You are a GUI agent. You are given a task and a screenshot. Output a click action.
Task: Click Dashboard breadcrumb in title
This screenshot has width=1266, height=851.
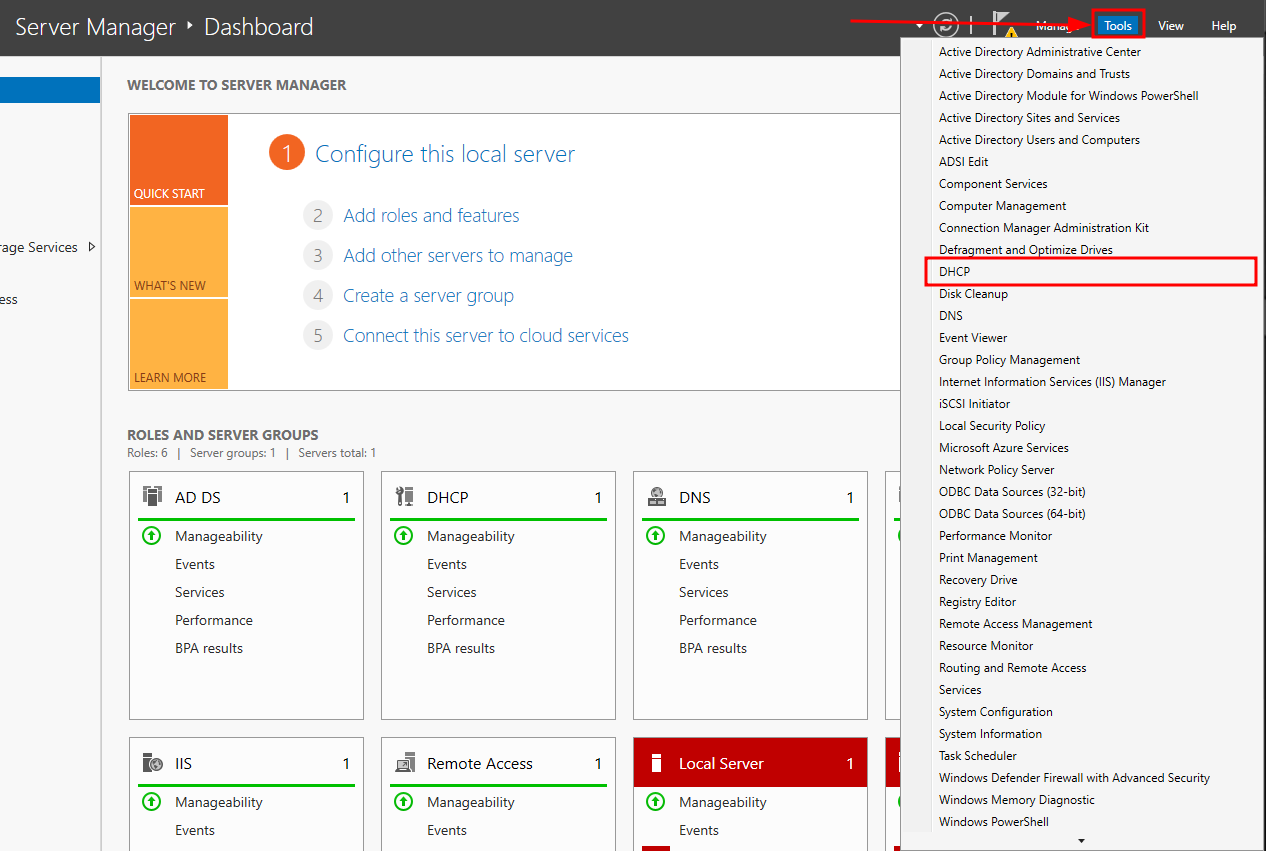(259, 27)
